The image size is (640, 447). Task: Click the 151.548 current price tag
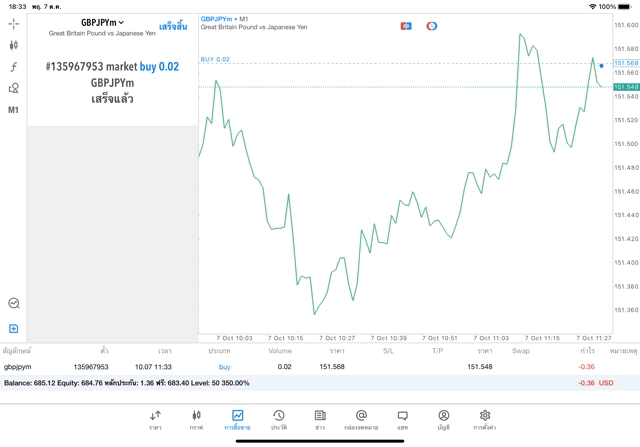(626, 87)
